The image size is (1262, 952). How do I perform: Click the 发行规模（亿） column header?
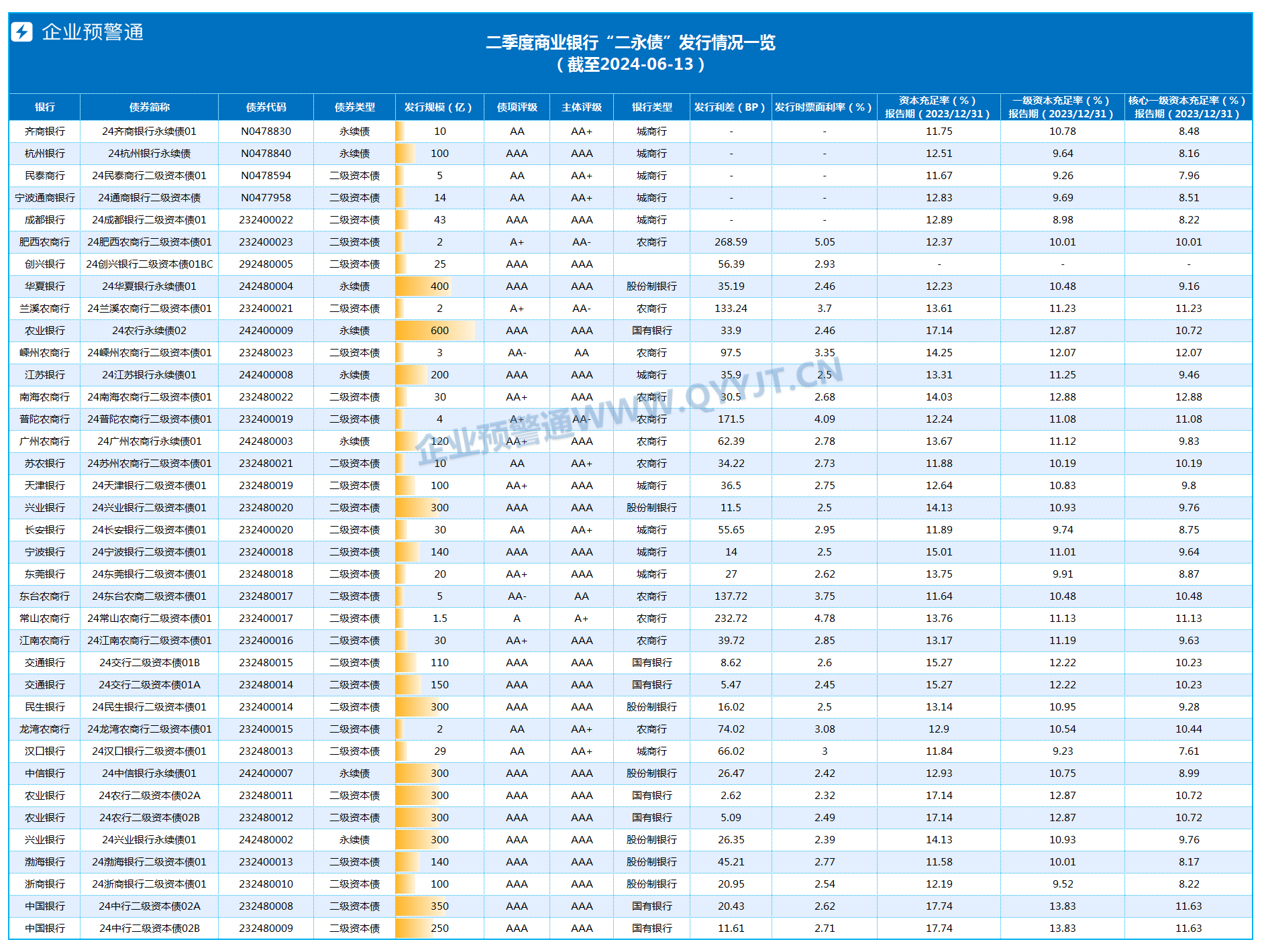pyautogui.click(x=439, y=107)
